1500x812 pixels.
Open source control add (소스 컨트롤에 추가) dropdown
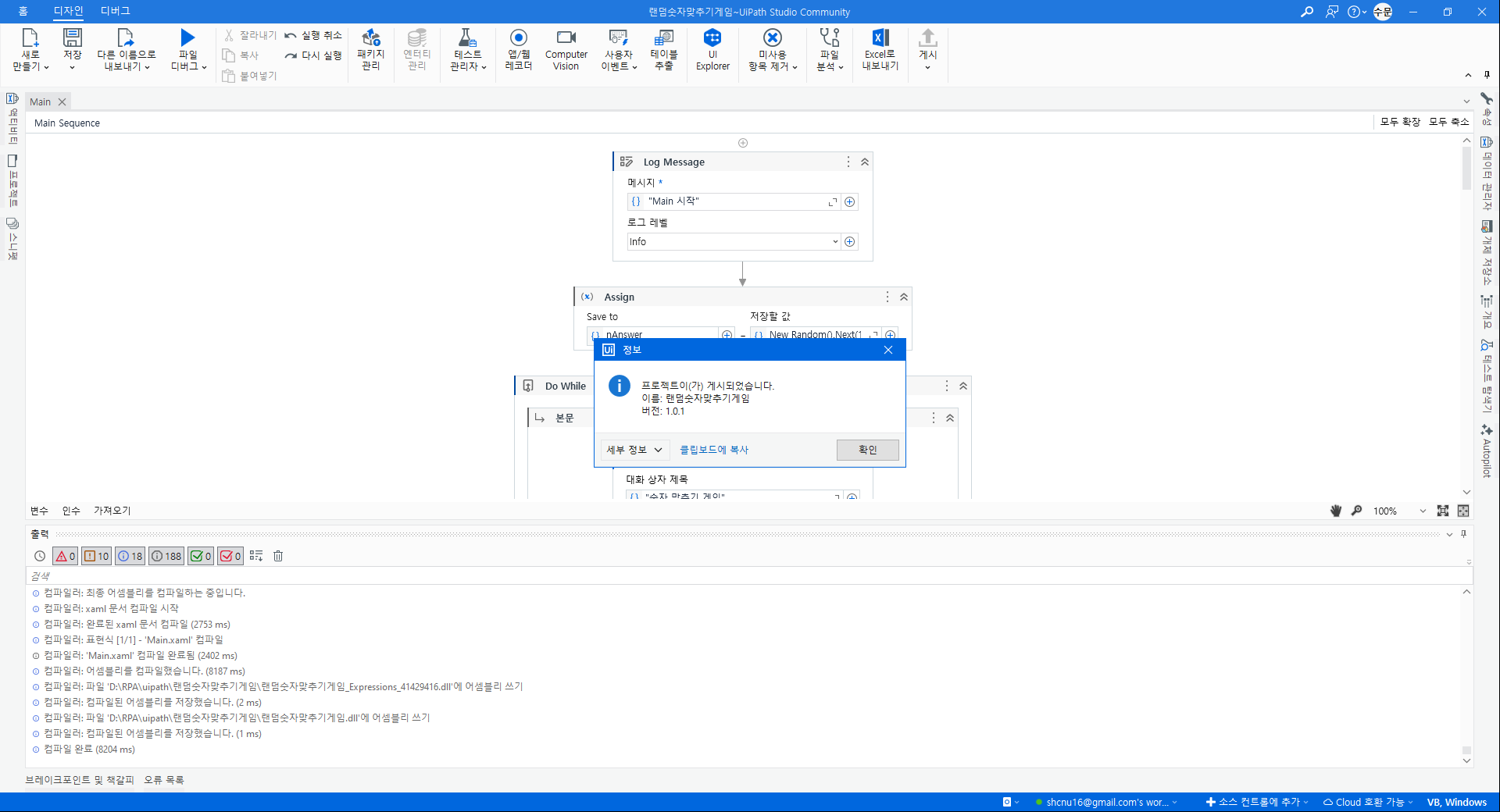click(x=1257, y=802)
